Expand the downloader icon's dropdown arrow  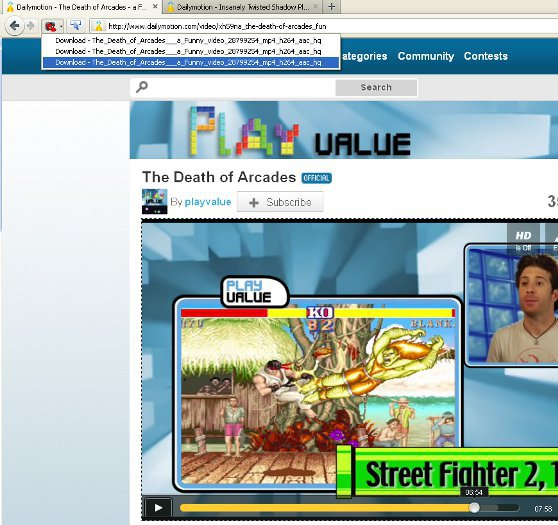[x=61, y=26]
